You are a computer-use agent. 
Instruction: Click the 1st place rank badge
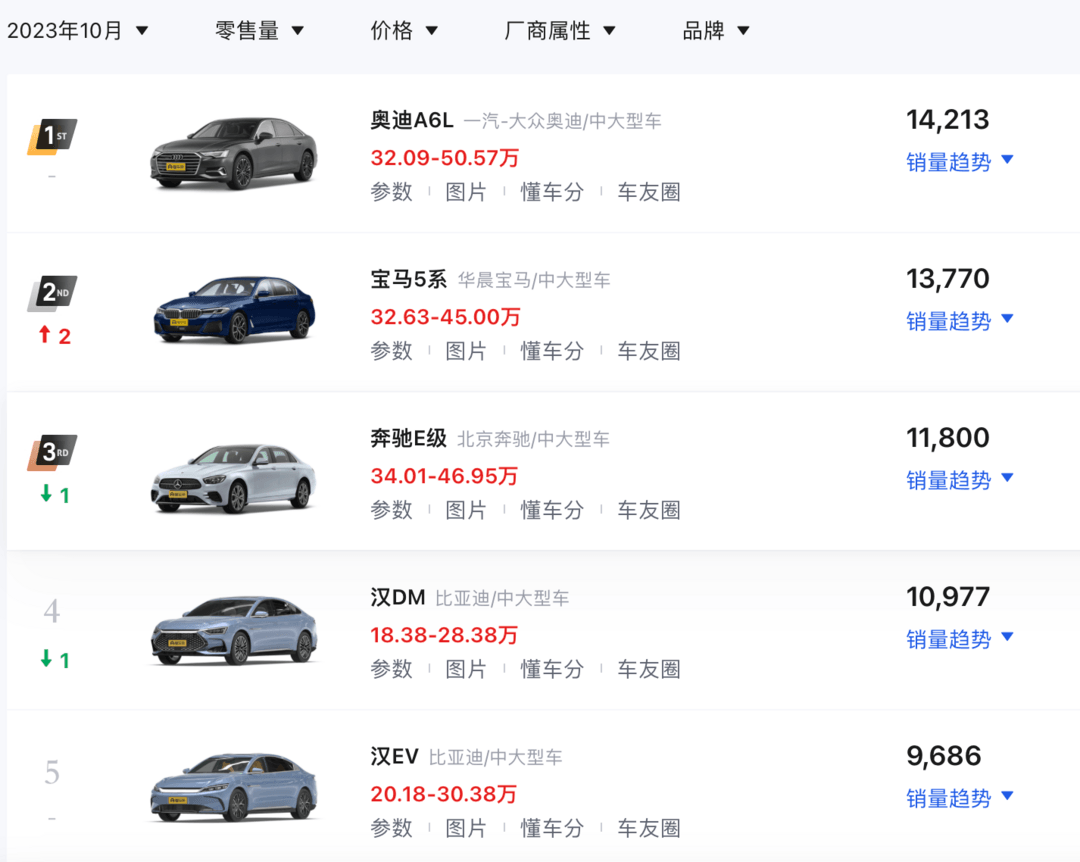point(52,136)
